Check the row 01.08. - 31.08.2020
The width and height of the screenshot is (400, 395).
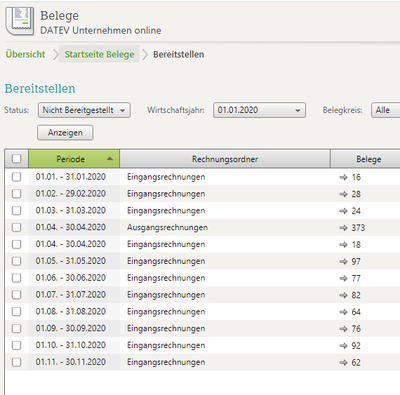point(16,311)
